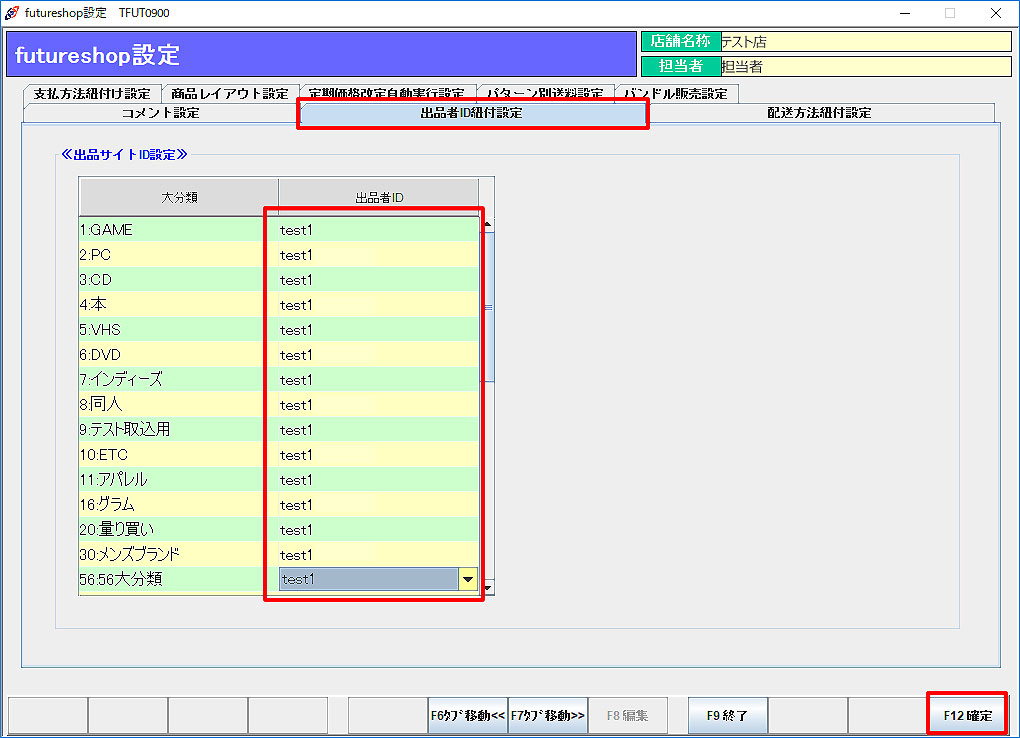Open the 商品レイアウト設定 tab

click(x=230, y=94)
